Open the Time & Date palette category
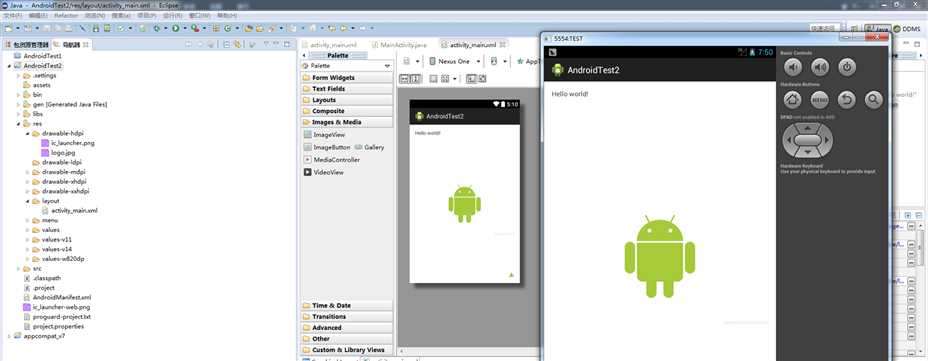This screenshot has height=361, width=928. tap(346, 305)
